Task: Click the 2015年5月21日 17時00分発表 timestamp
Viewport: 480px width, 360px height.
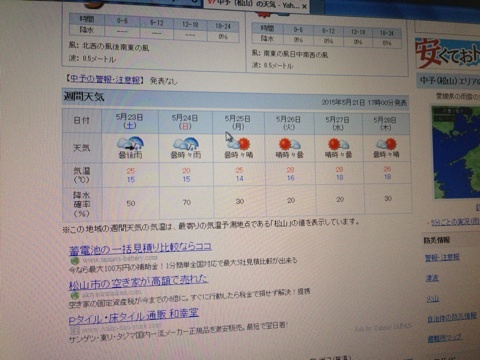Action: point(364,102)
